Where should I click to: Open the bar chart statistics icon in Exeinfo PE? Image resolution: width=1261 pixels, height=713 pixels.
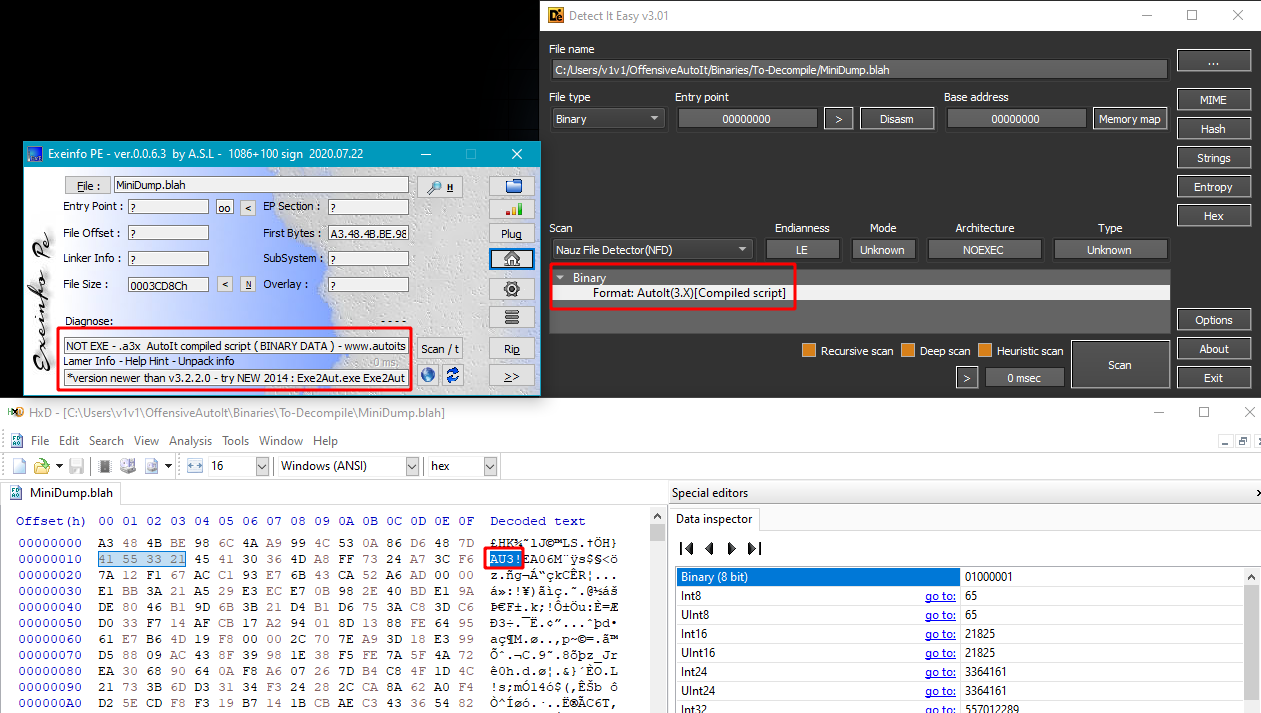coord(512,210)
